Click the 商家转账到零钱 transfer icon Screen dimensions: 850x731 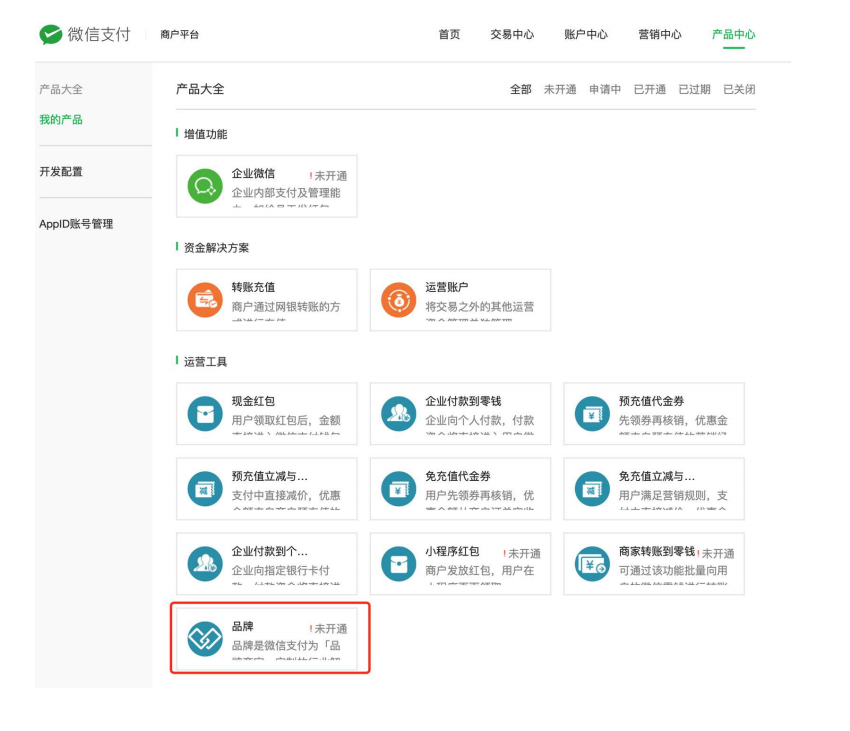pos(592,564)
